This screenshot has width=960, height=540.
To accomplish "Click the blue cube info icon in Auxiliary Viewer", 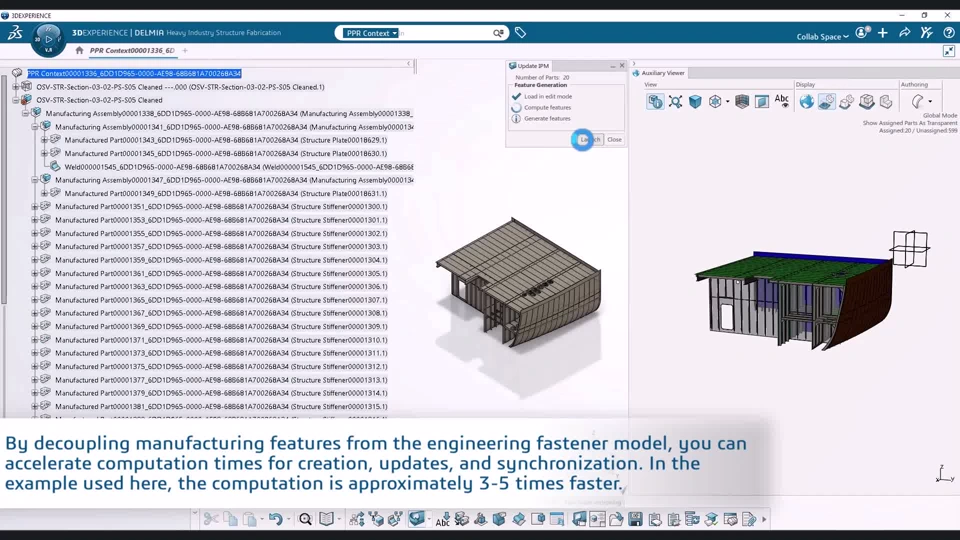I will (x=655, y=101).
